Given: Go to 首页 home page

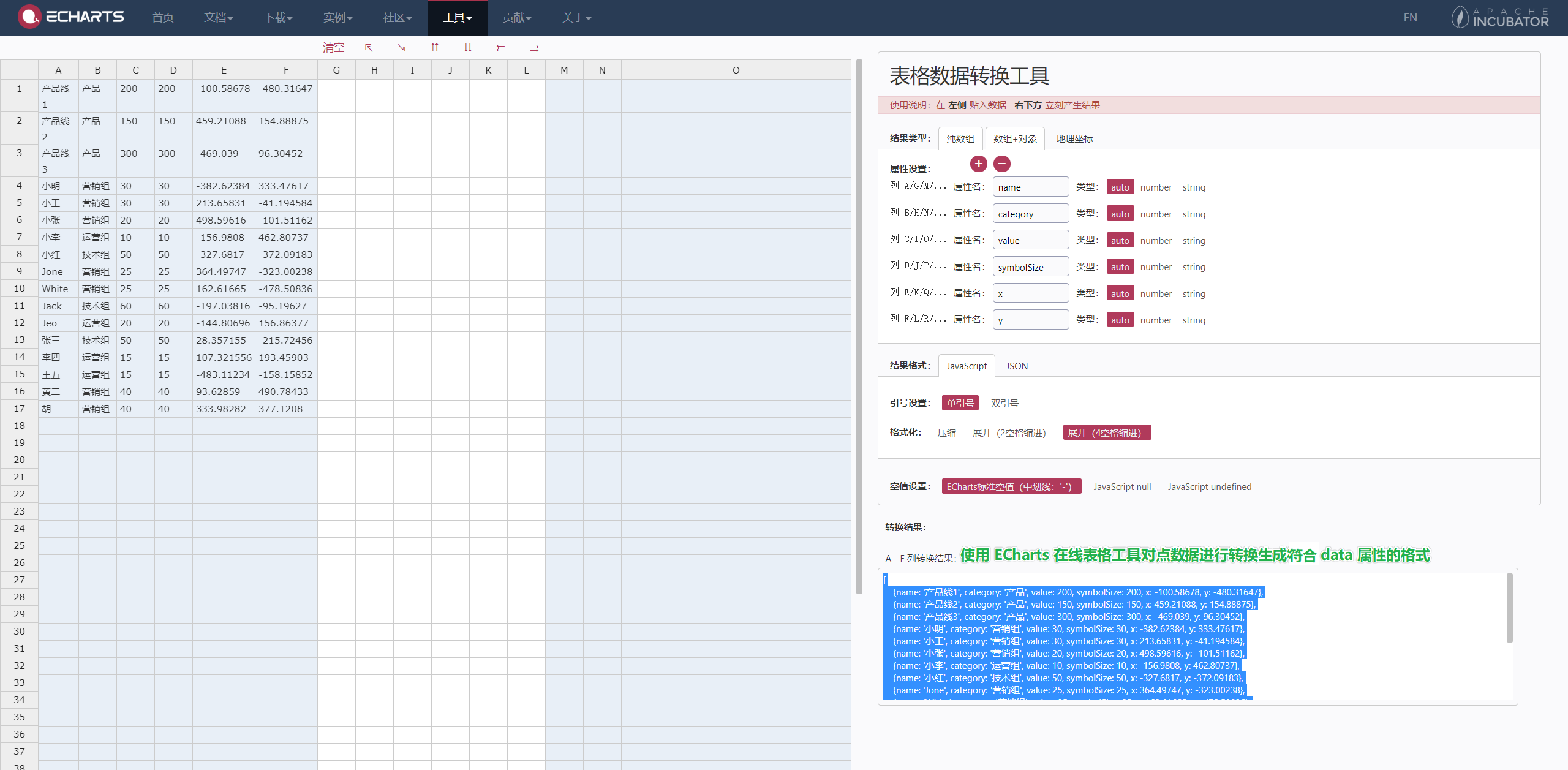Looking at the screenshot, I should [x=163, y=18].
